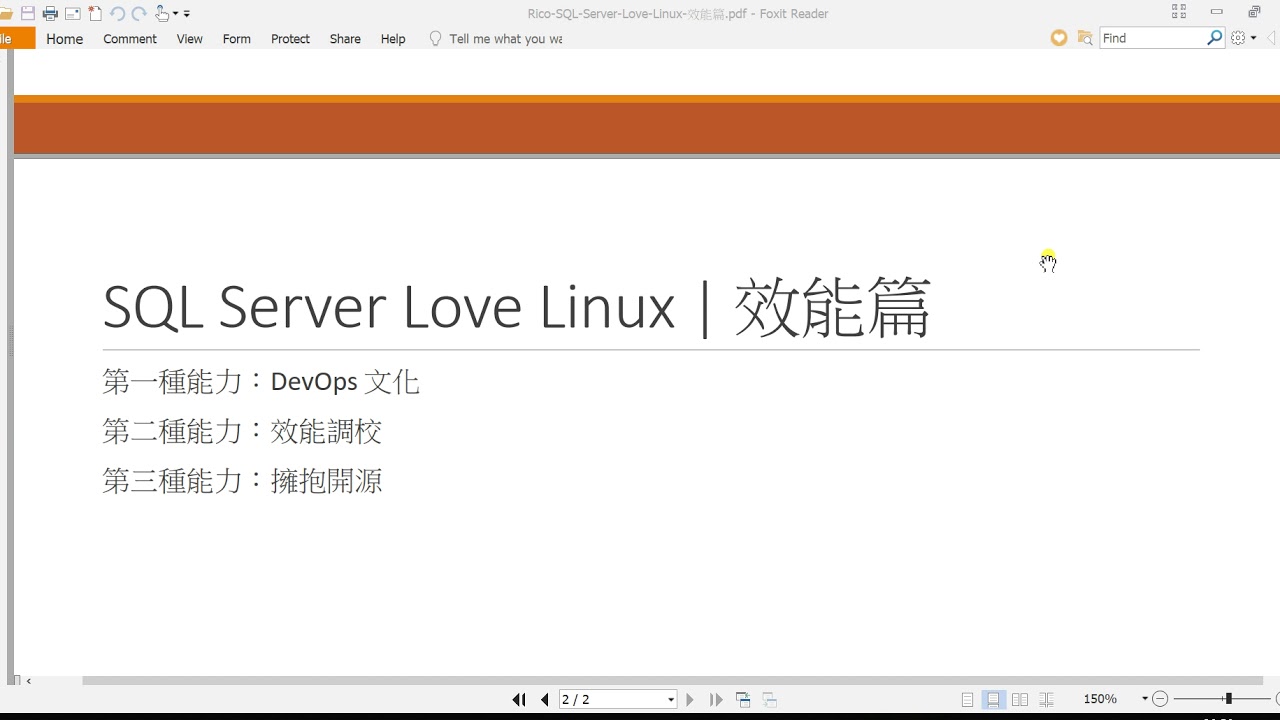This screenshot has width=1280, height=720.
Task: Click the Tell me what you want field
Action: (x=505, y=39)
